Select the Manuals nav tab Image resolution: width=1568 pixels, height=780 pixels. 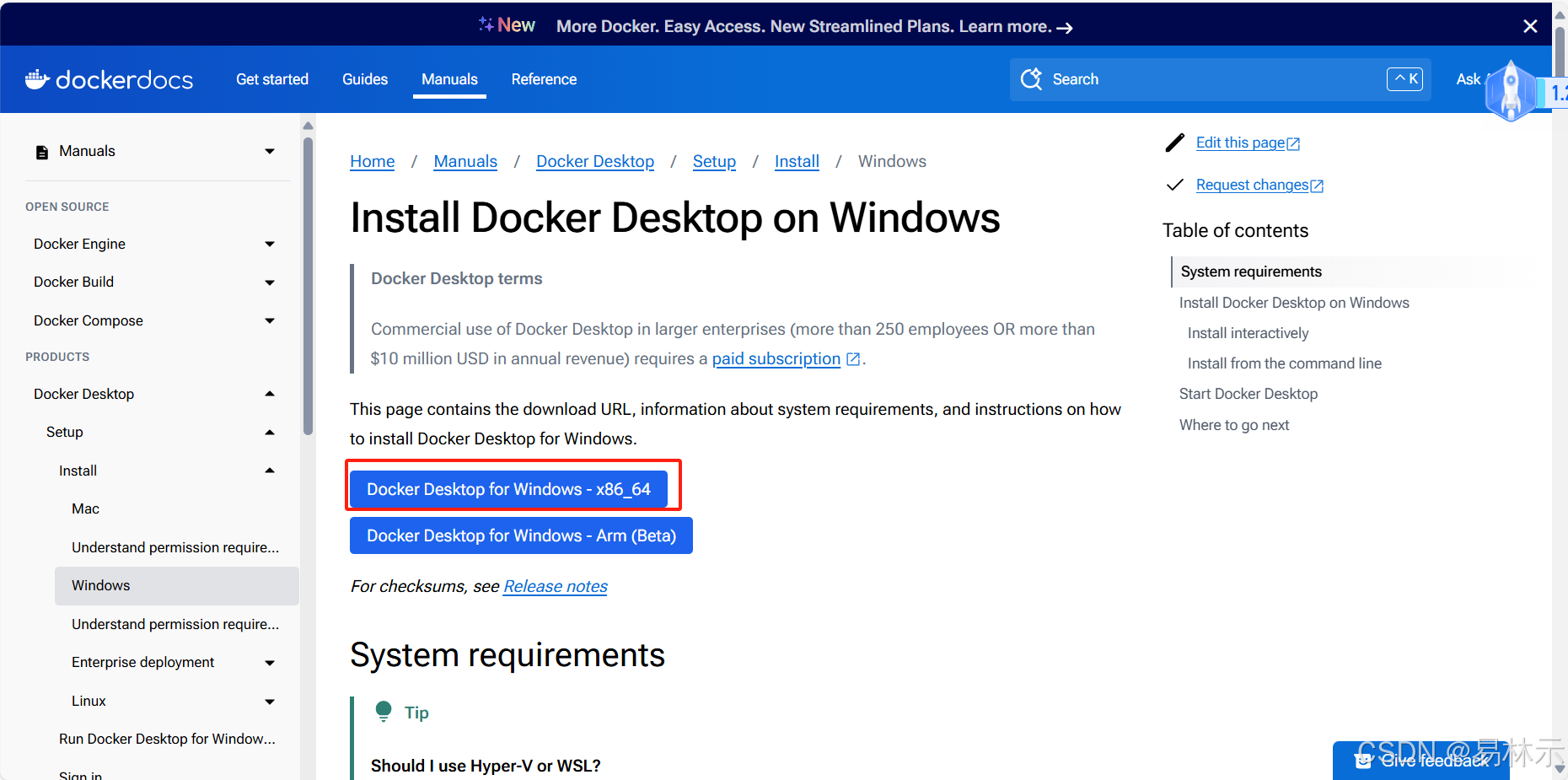click(449, 79)
